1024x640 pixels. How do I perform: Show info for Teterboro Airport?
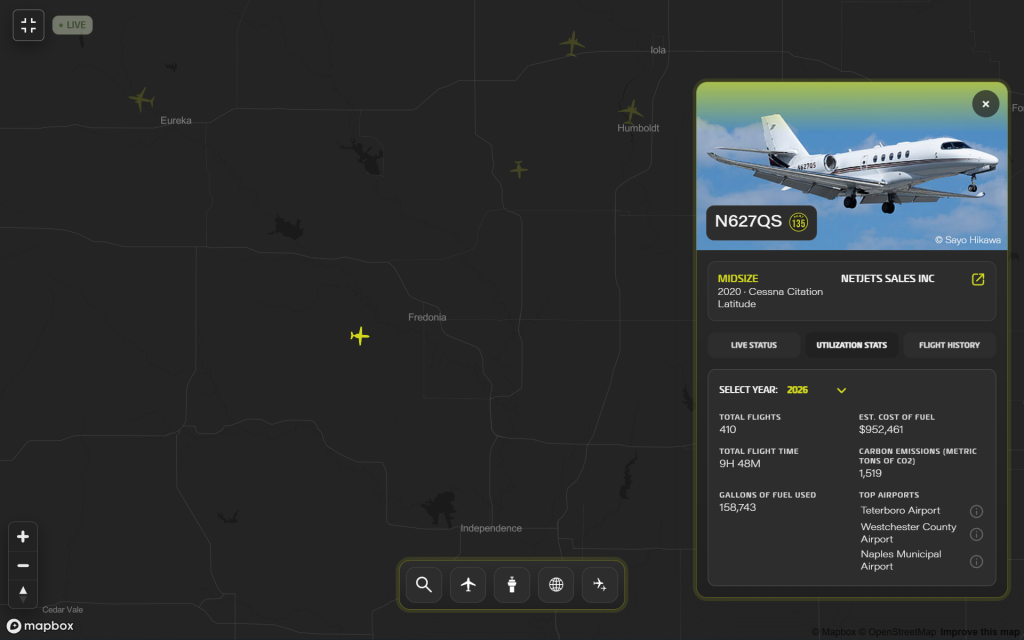[976, 511]
